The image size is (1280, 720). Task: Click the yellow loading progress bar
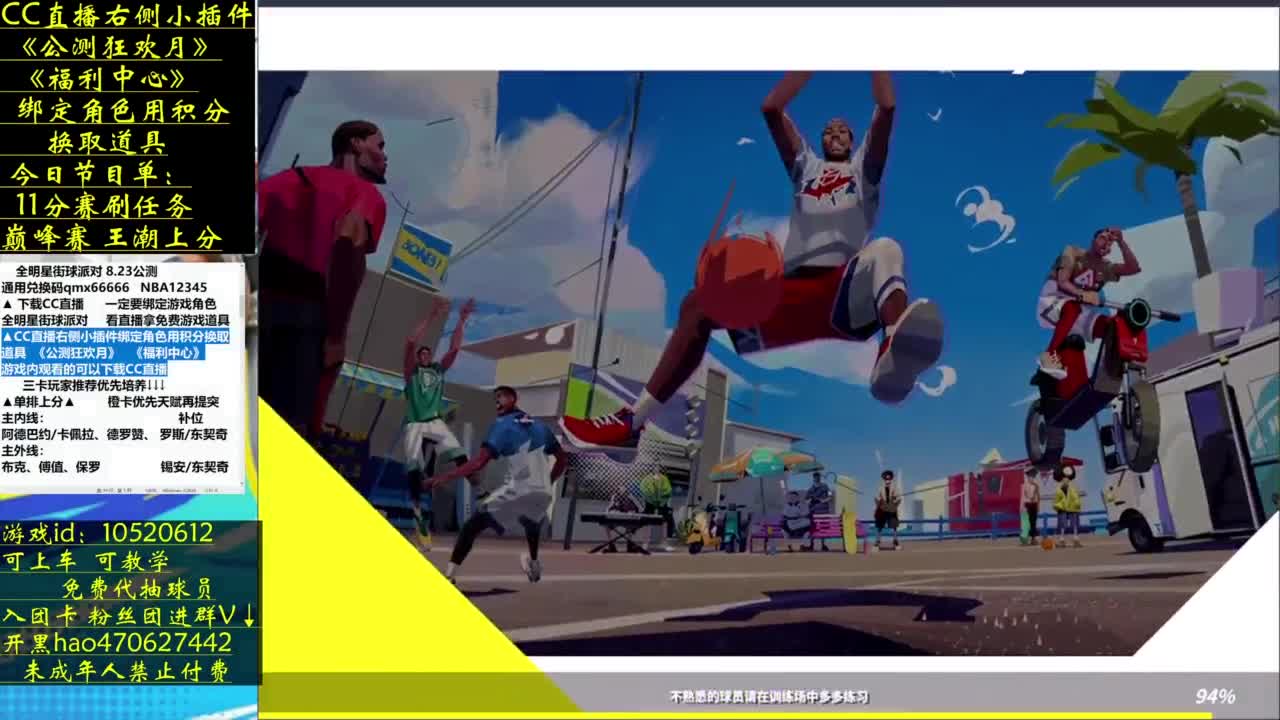click(x=735, y=716)
